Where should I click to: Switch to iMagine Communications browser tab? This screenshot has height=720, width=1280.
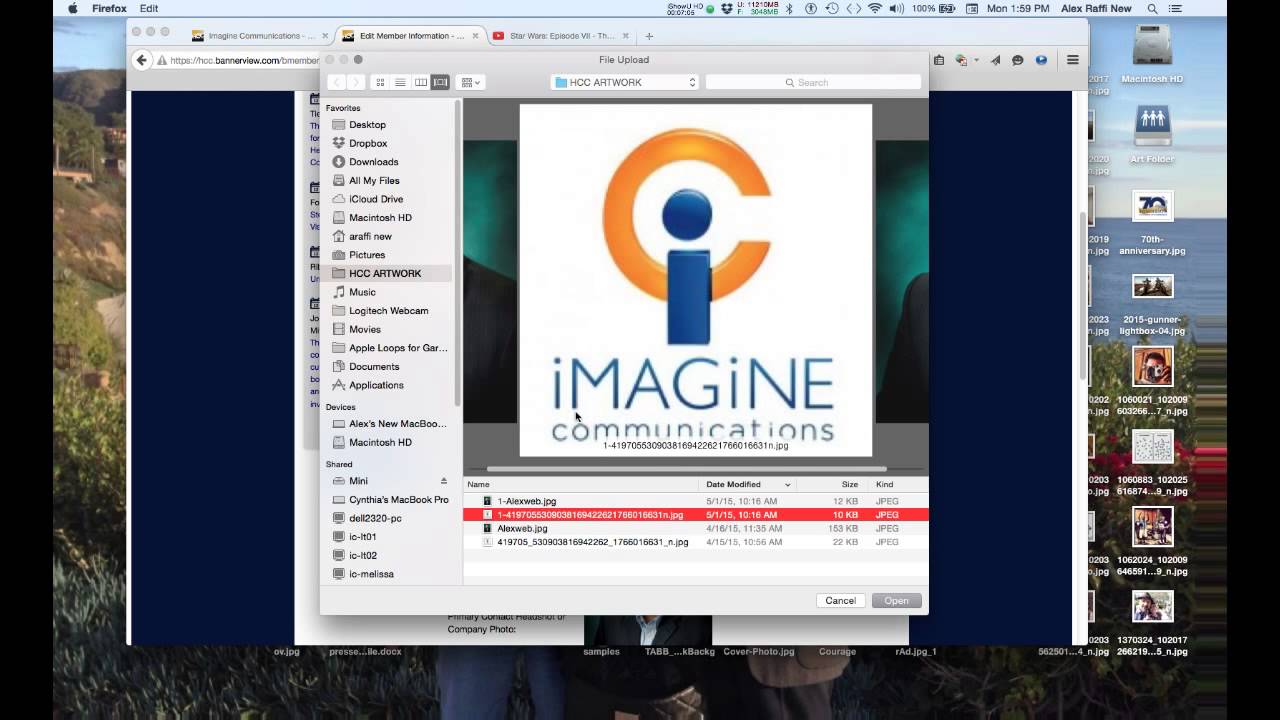click(x=258, y=35)
